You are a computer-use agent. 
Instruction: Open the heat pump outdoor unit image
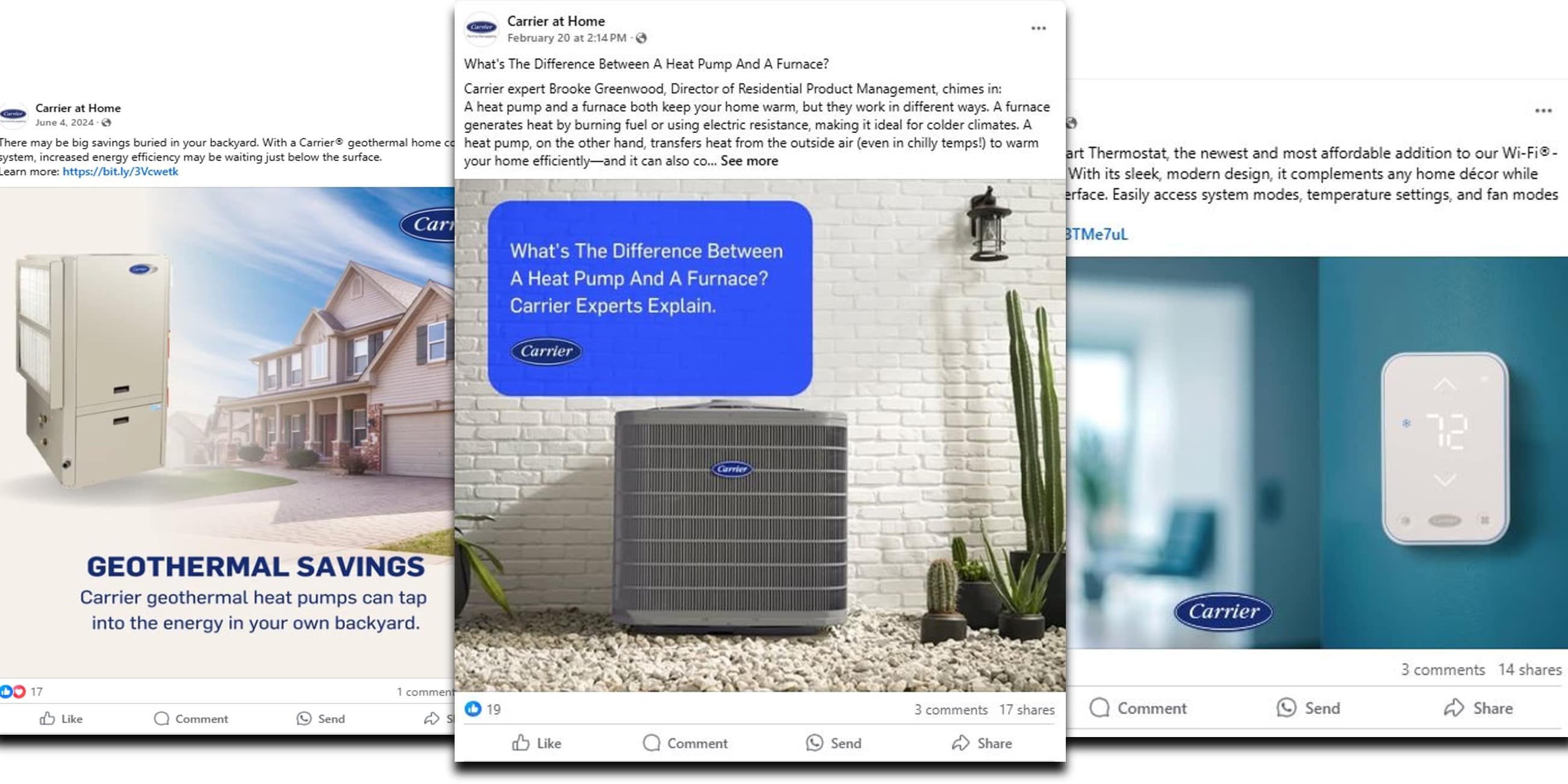point(760,435)
